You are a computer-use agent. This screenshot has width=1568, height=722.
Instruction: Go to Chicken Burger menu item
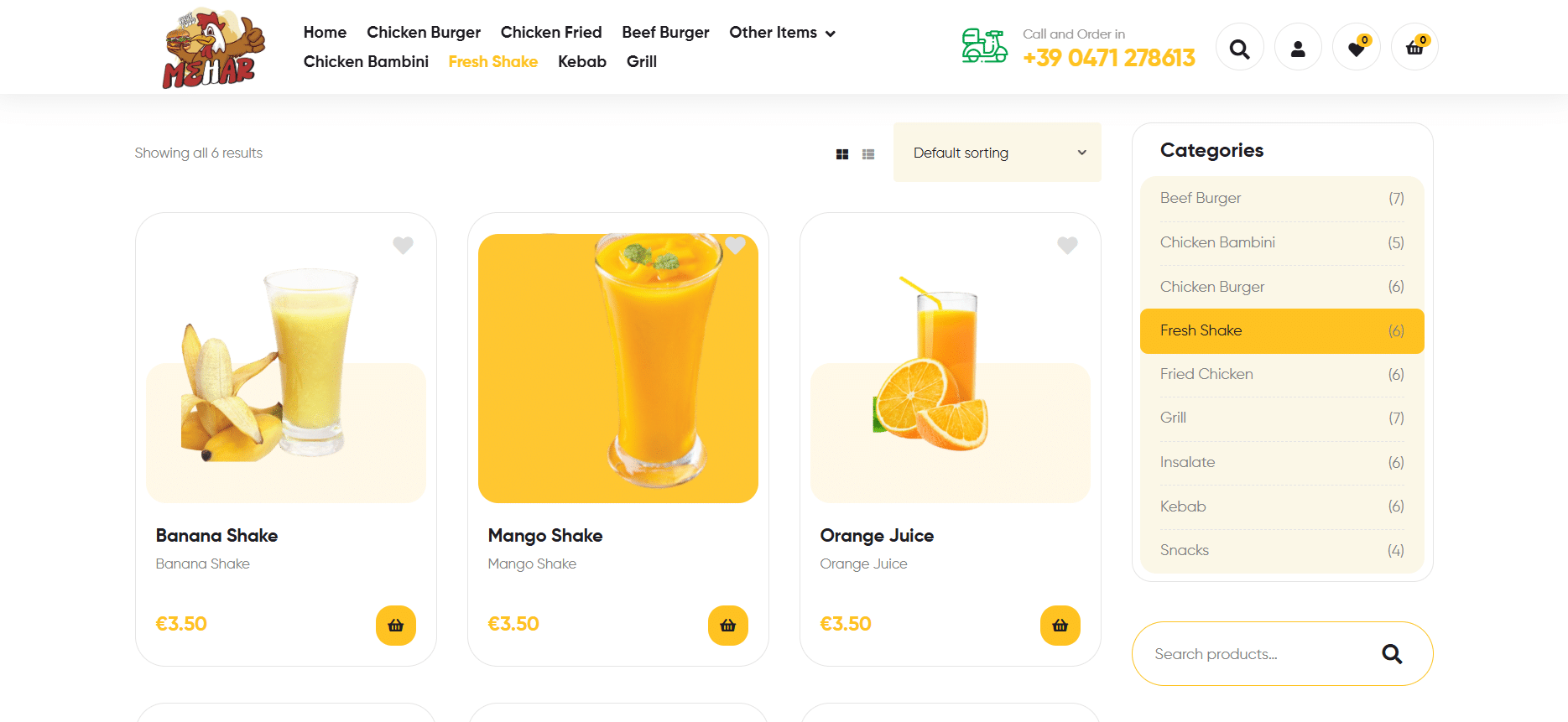424,33
